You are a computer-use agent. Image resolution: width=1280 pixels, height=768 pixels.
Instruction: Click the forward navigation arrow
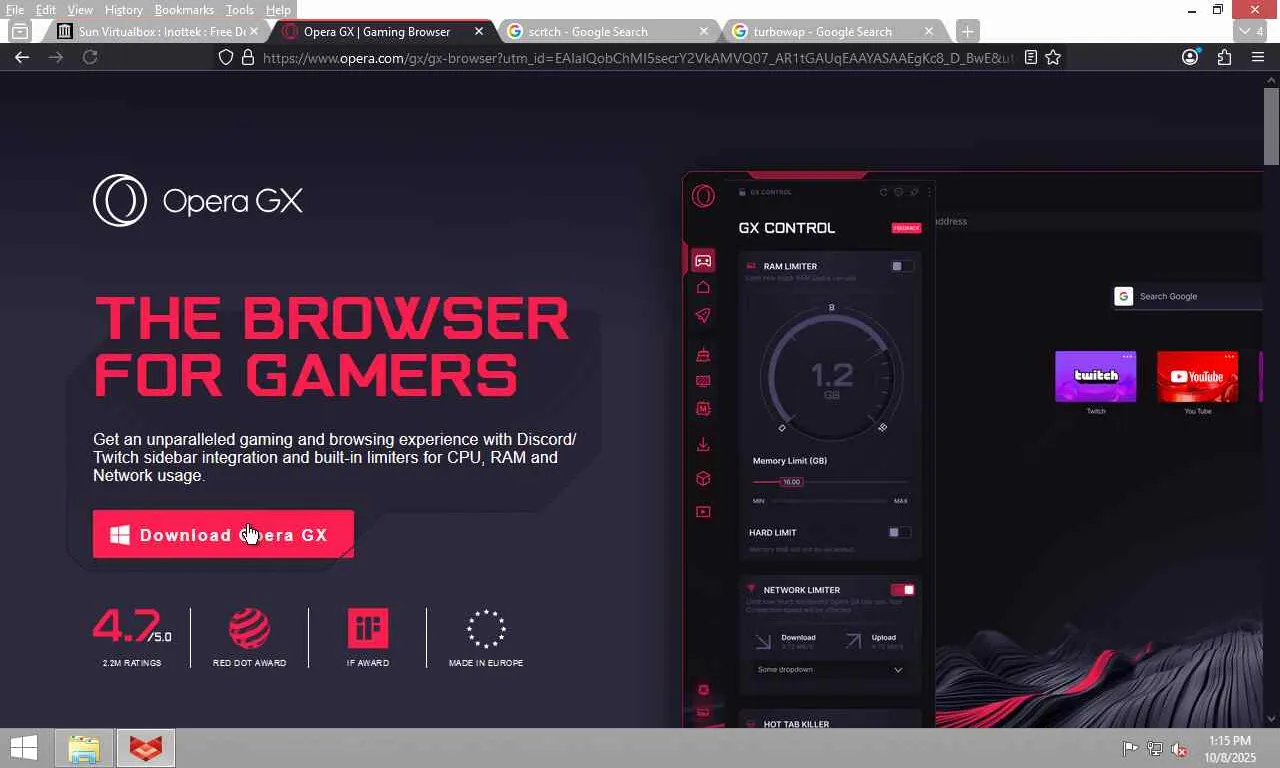point(56,57)
